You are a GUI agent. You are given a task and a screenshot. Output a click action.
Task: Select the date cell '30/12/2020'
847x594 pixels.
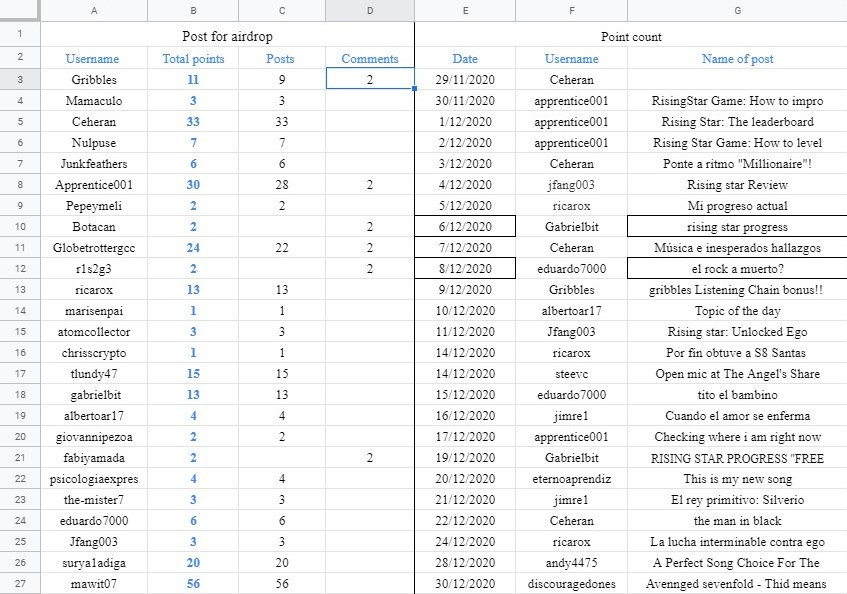pyautogui.click(x=465, y=584)
